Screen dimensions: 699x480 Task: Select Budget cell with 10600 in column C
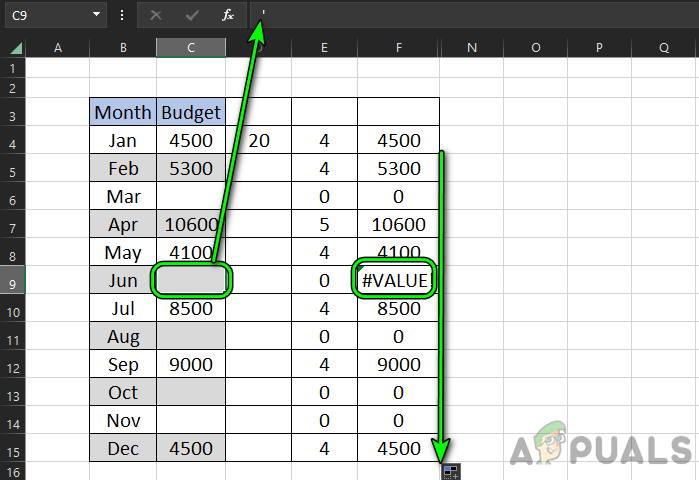pyautogui.click(x=191, y=224)
